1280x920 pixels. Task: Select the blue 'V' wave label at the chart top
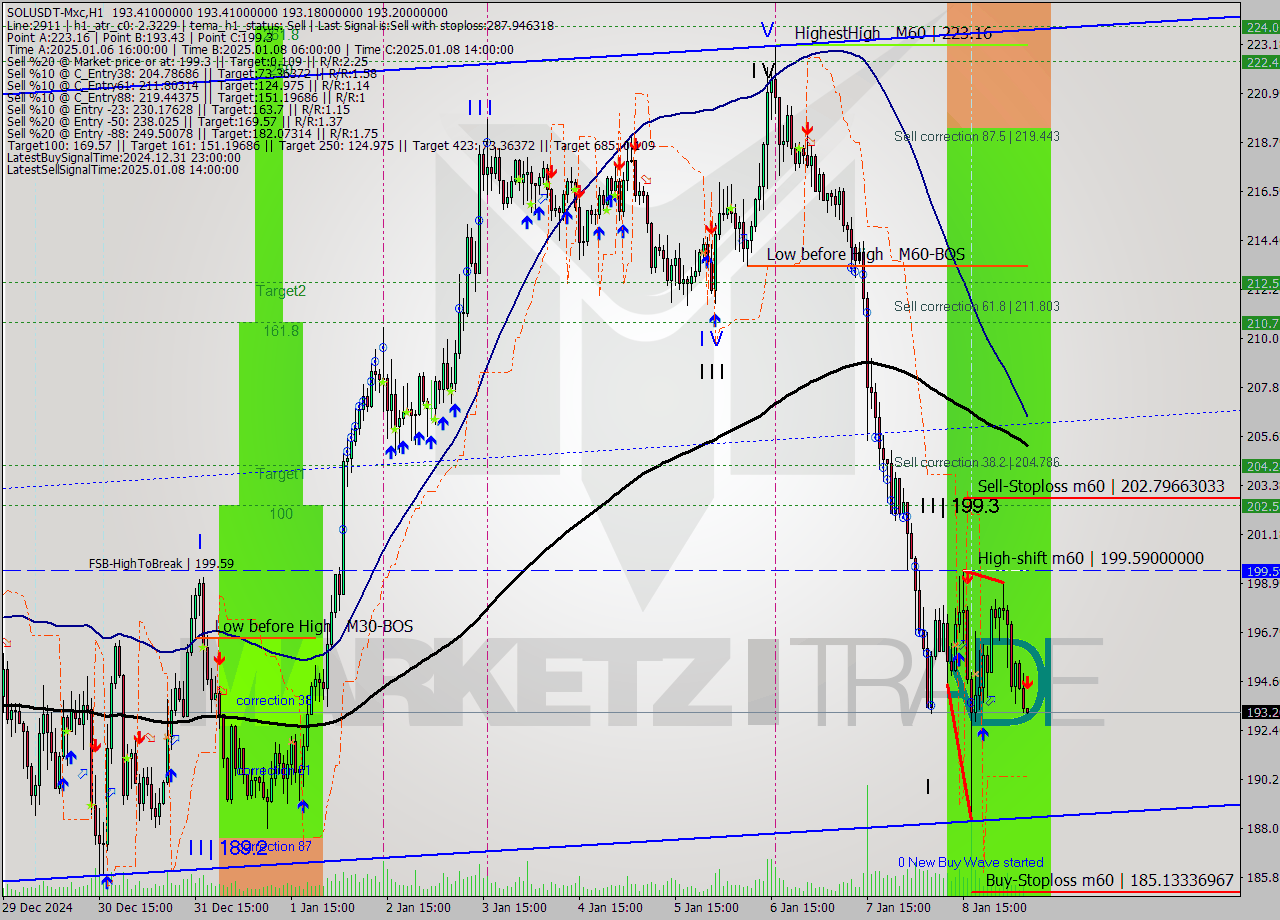pos(767,30)
